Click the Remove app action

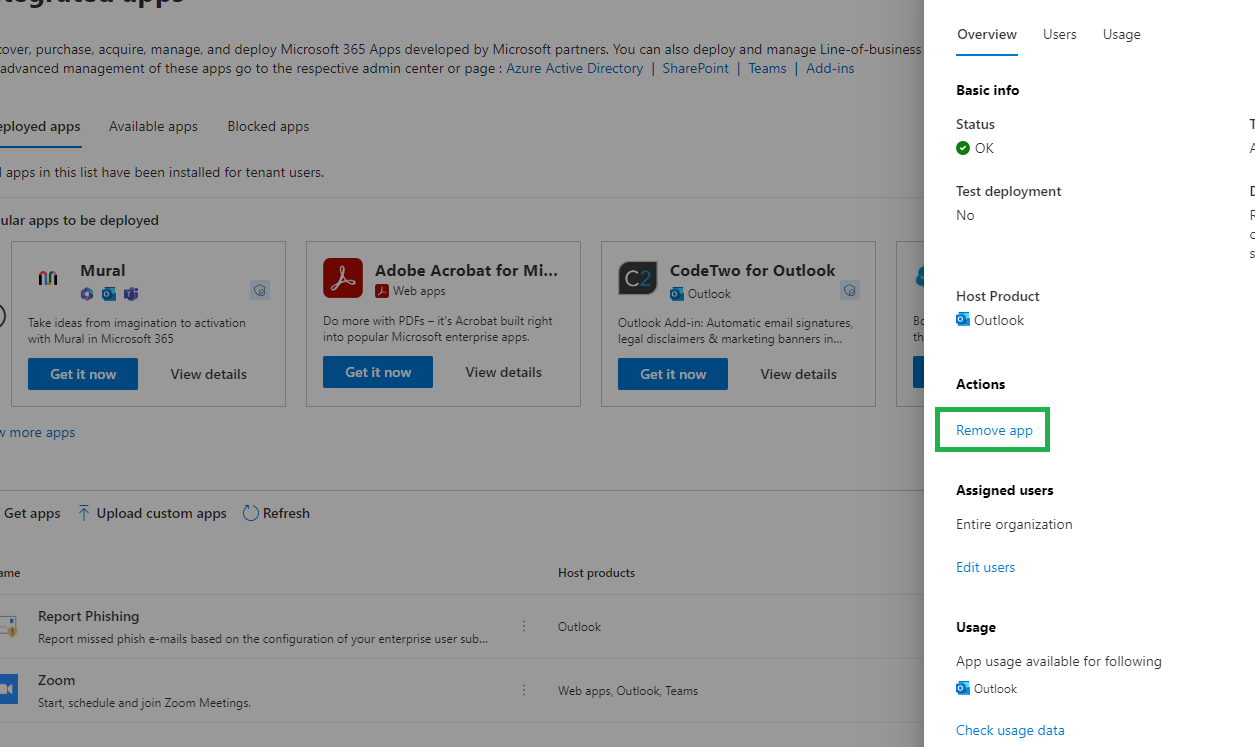[993, 429]
